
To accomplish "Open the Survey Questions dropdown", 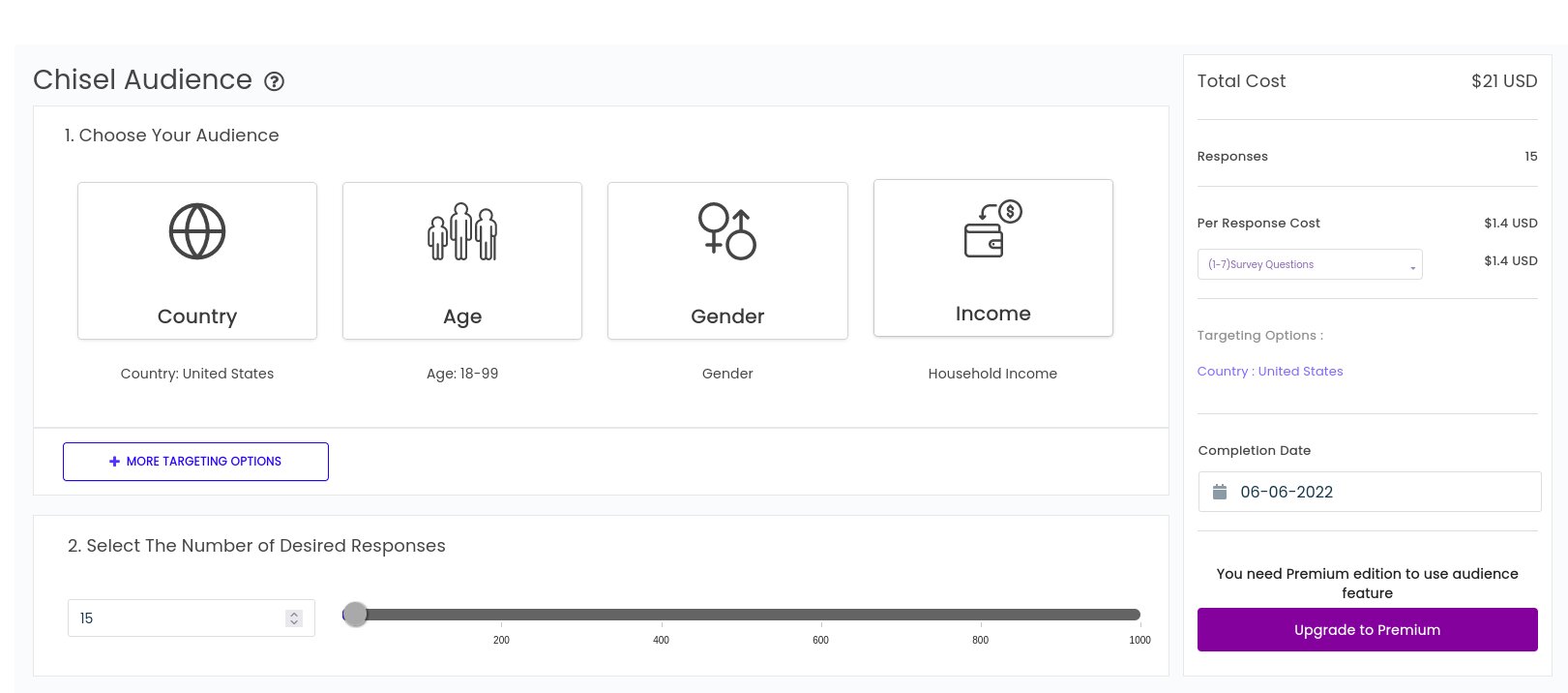I will (x=1309, y=264).
